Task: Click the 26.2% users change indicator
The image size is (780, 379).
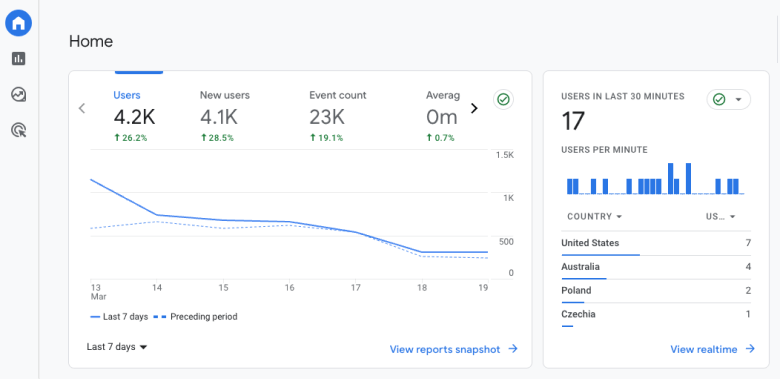Action: [130, 138]
